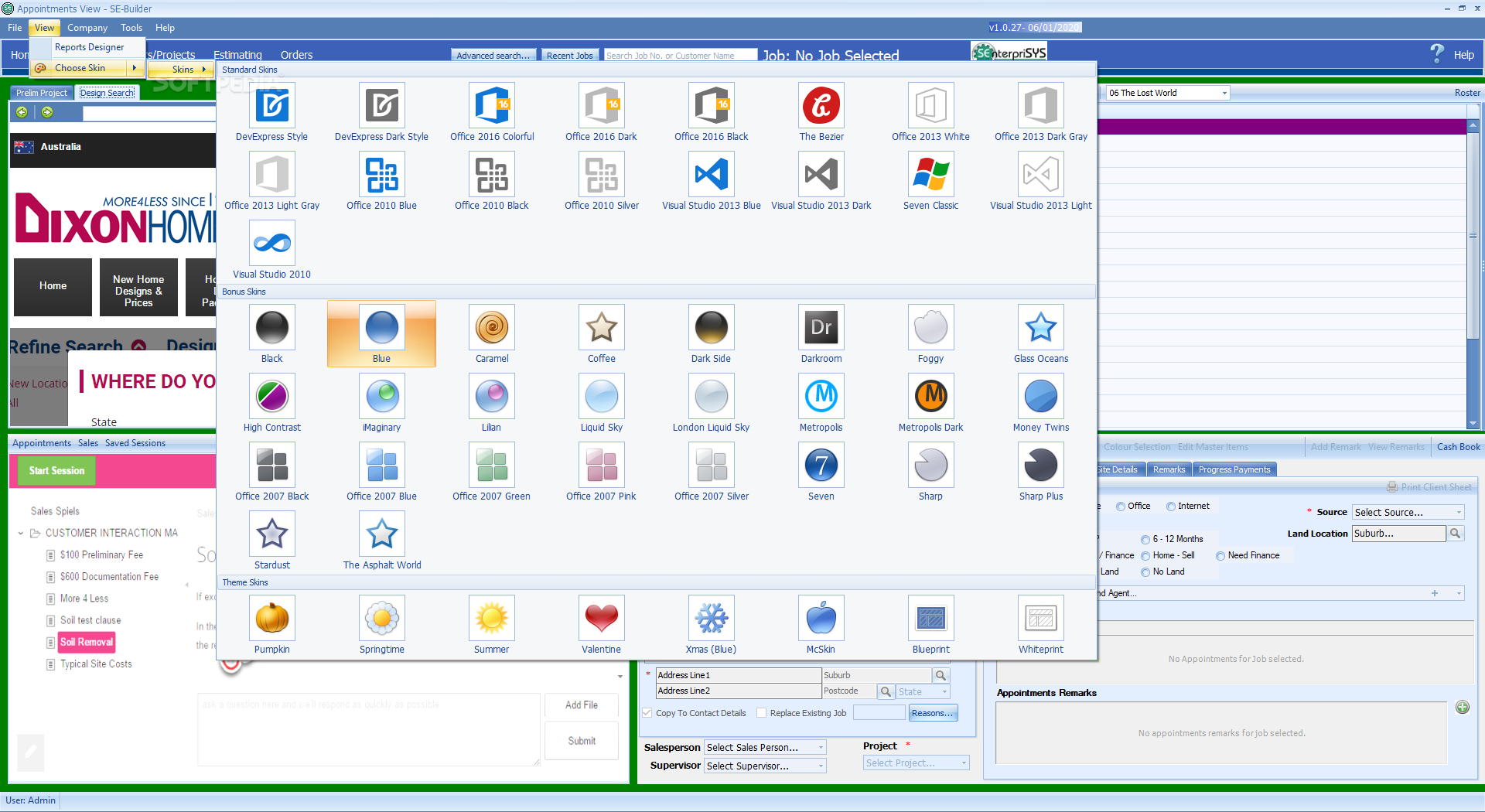Select the Black bonus skin

tap(272, 328)
